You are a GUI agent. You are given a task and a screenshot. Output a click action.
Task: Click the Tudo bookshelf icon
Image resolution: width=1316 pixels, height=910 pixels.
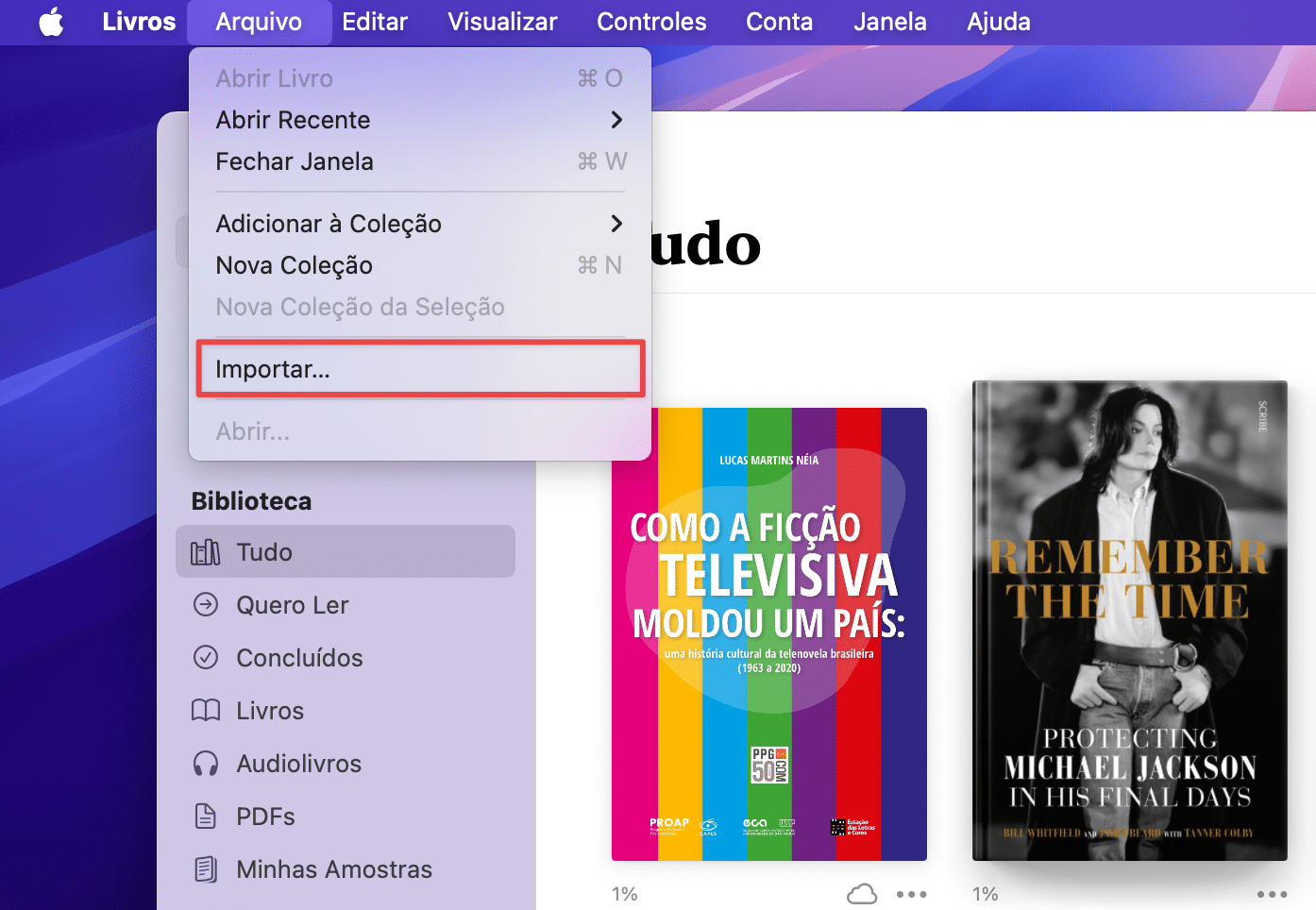205,552
